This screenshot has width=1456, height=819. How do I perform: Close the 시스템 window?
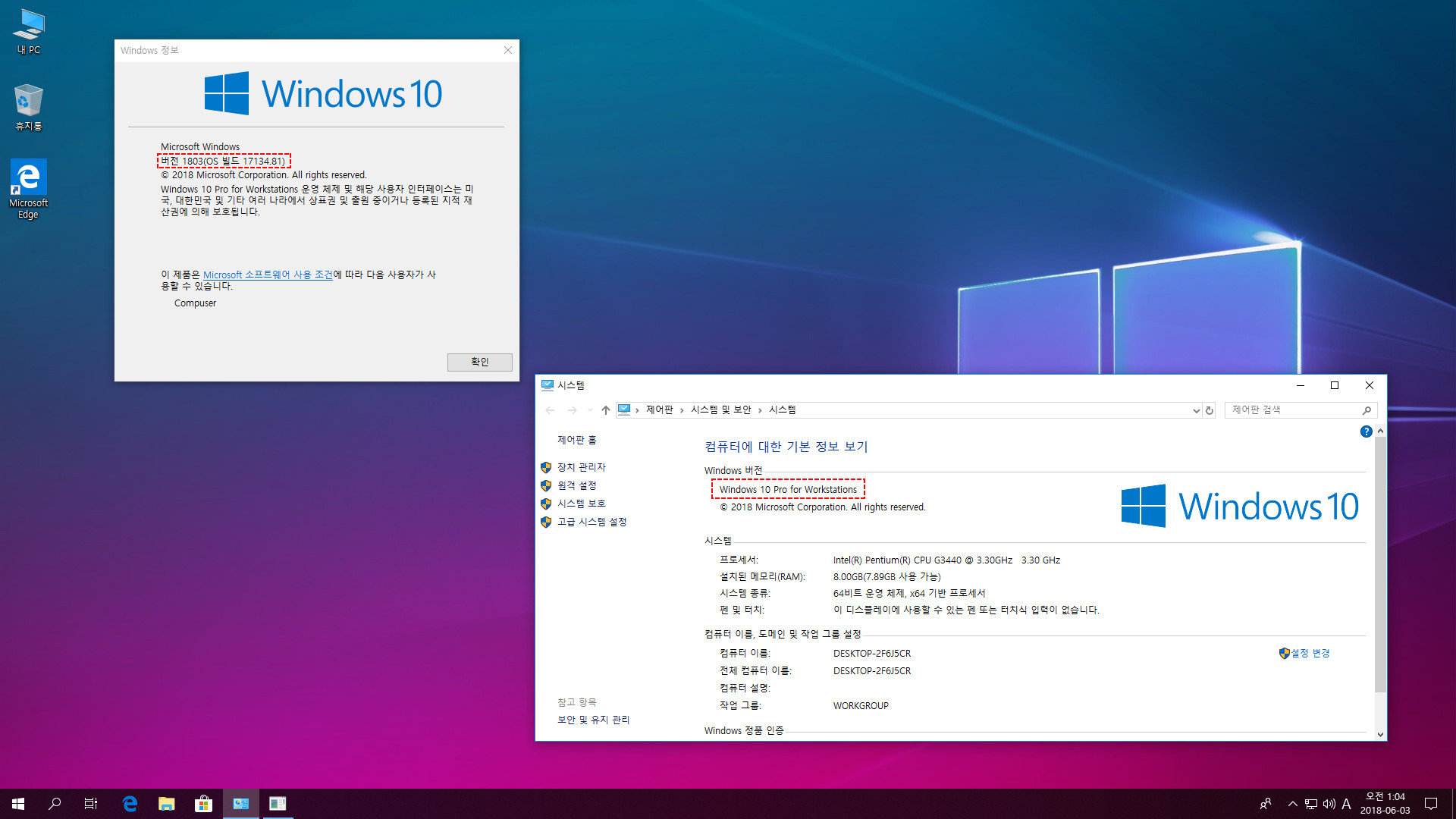1370,385
